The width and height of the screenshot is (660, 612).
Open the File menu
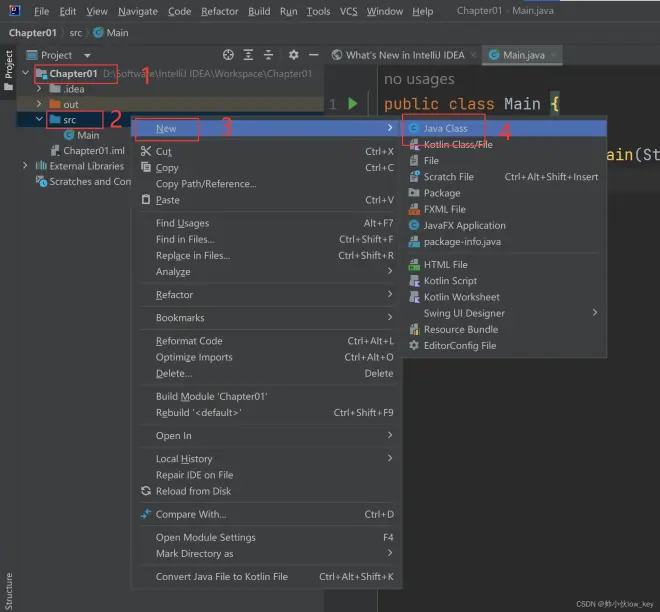41,11
